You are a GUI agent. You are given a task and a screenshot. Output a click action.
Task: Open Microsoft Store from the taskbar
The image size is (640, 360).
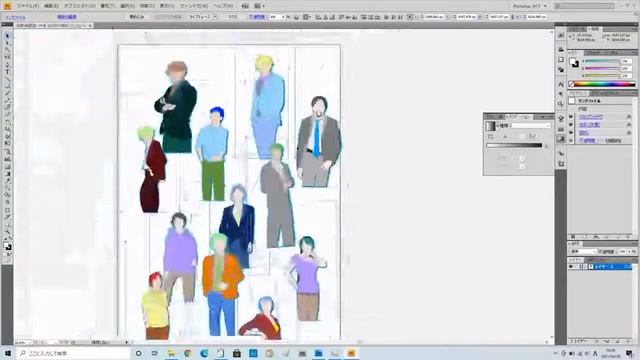[x=236, y=353]
